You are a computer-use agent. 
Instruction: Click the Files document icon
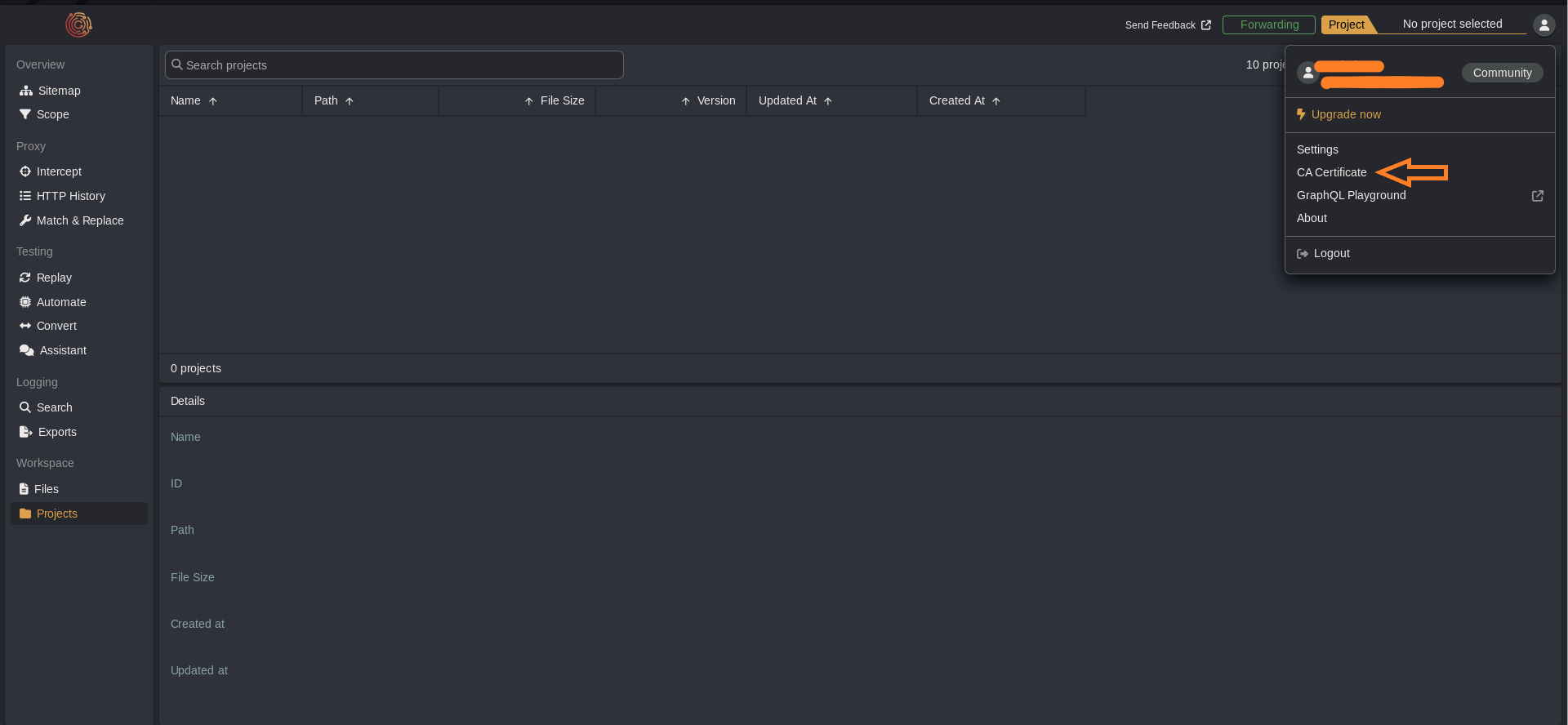click(x=24, y=489)
